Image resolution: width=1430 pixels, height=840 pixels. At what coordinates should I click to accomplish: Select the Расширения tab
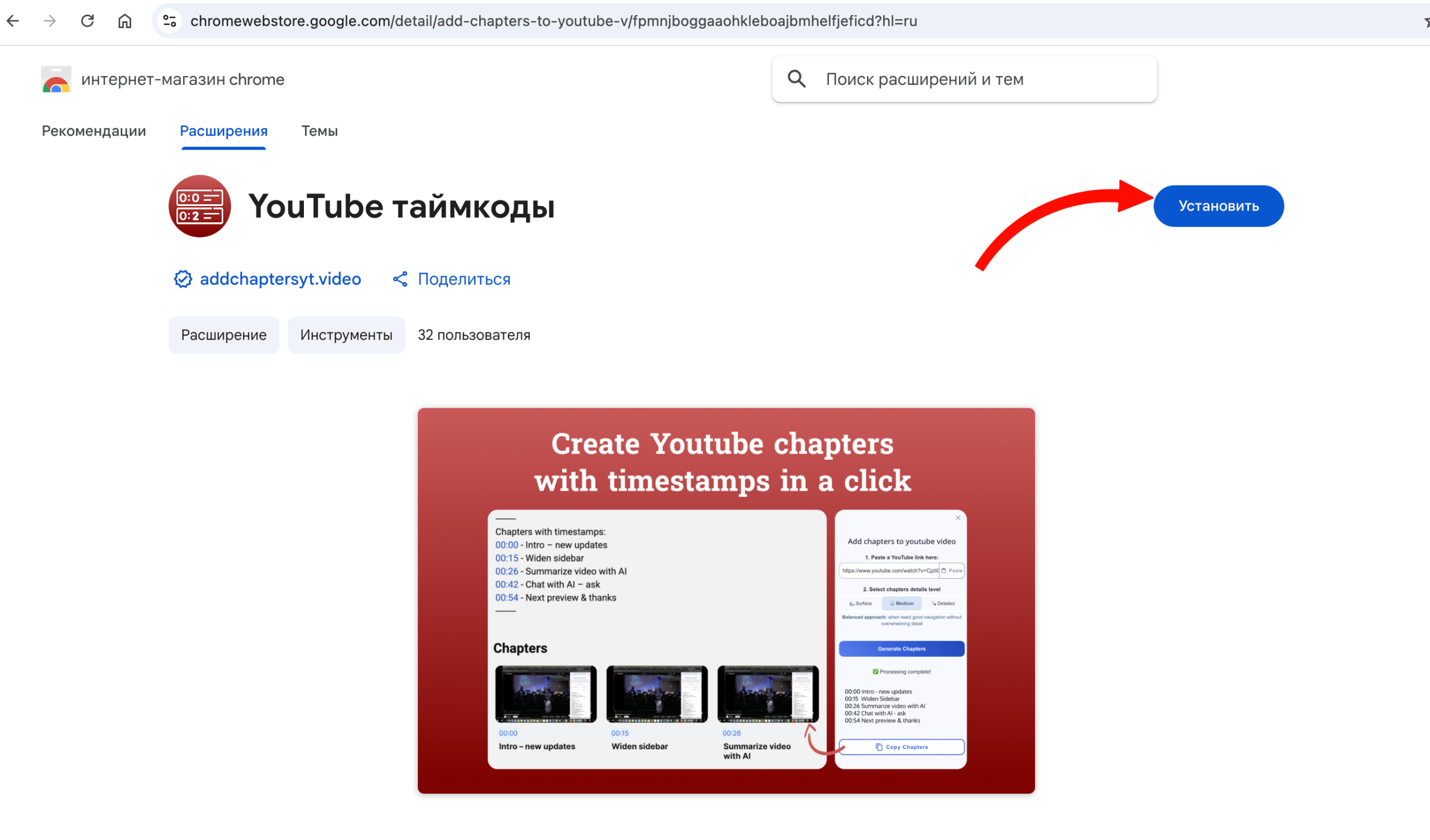223,131
